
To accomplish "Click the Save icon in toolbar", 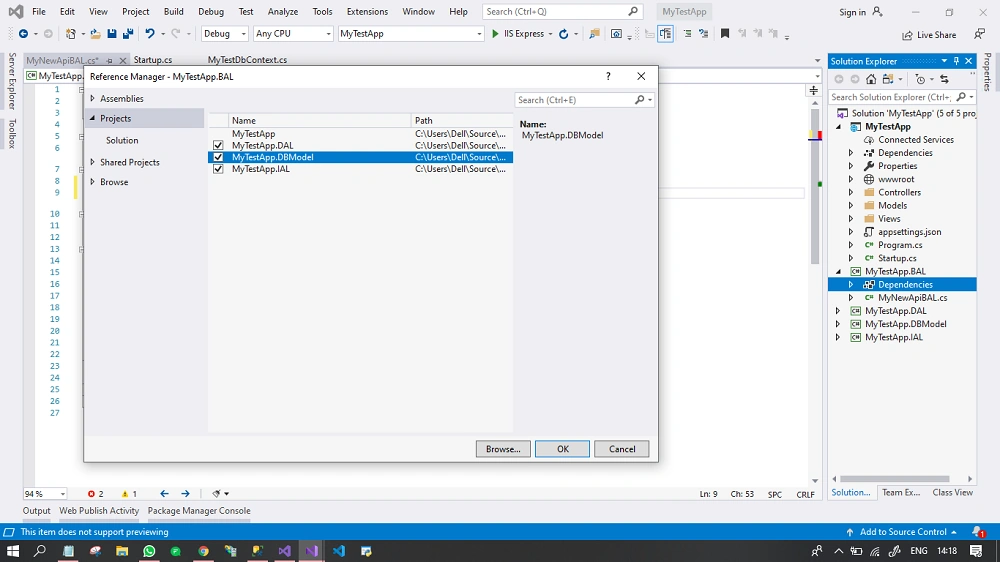I will point(112,34).
